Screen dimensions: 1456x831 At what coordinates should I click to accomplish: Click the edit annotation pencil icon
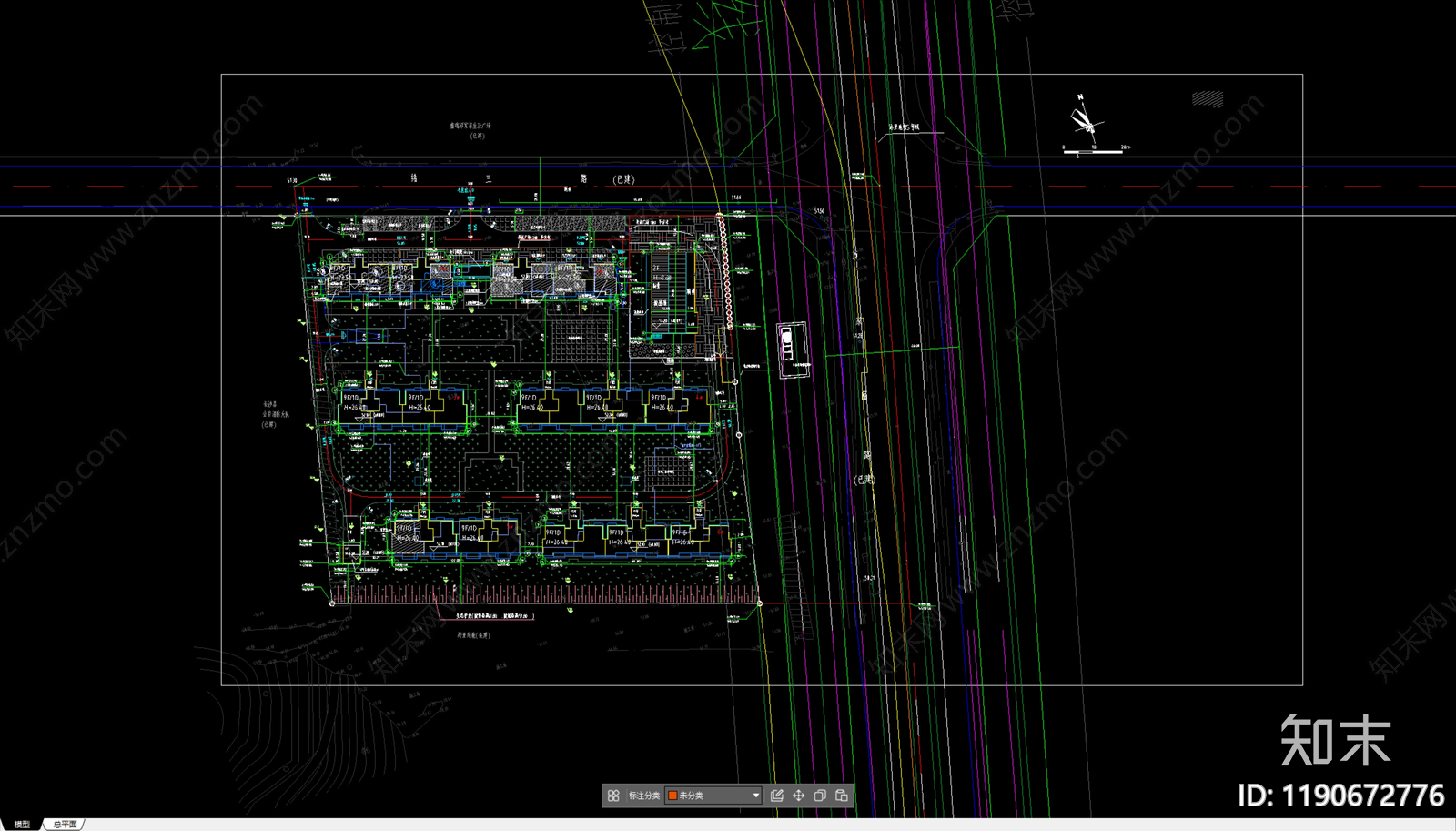click(x=777, y=796)
